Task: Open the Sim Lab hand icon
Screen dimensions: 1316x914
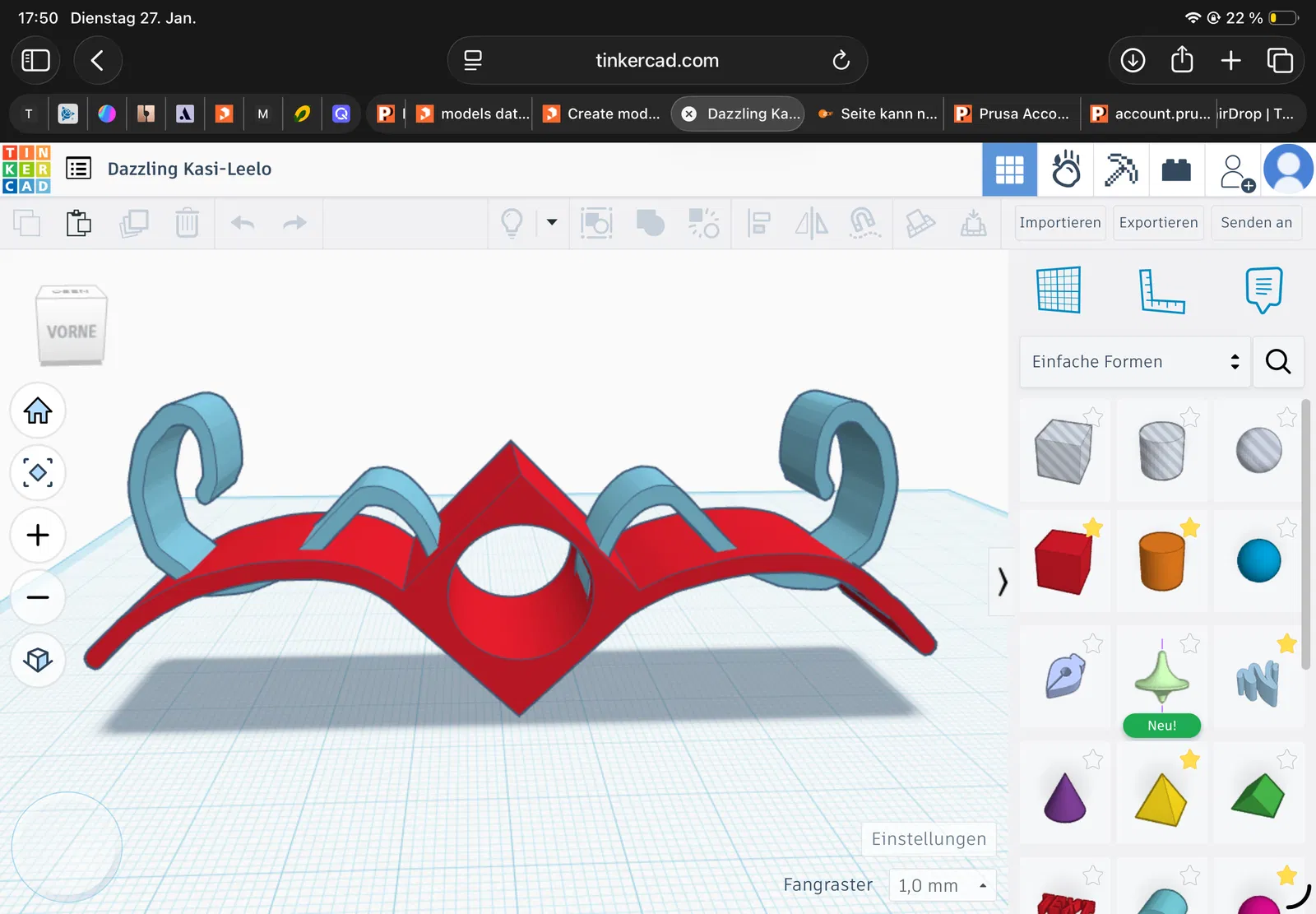Action: (1066, 169)
